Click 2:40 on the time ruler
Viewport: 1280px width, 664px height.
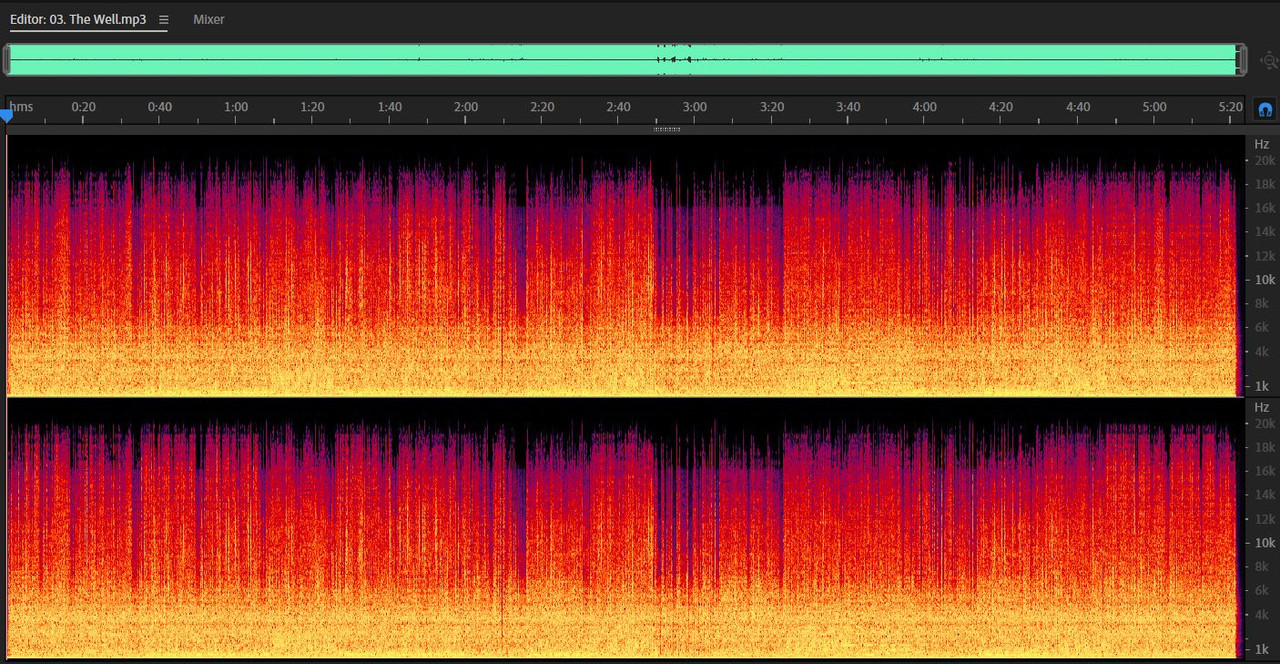click(619, 107)
